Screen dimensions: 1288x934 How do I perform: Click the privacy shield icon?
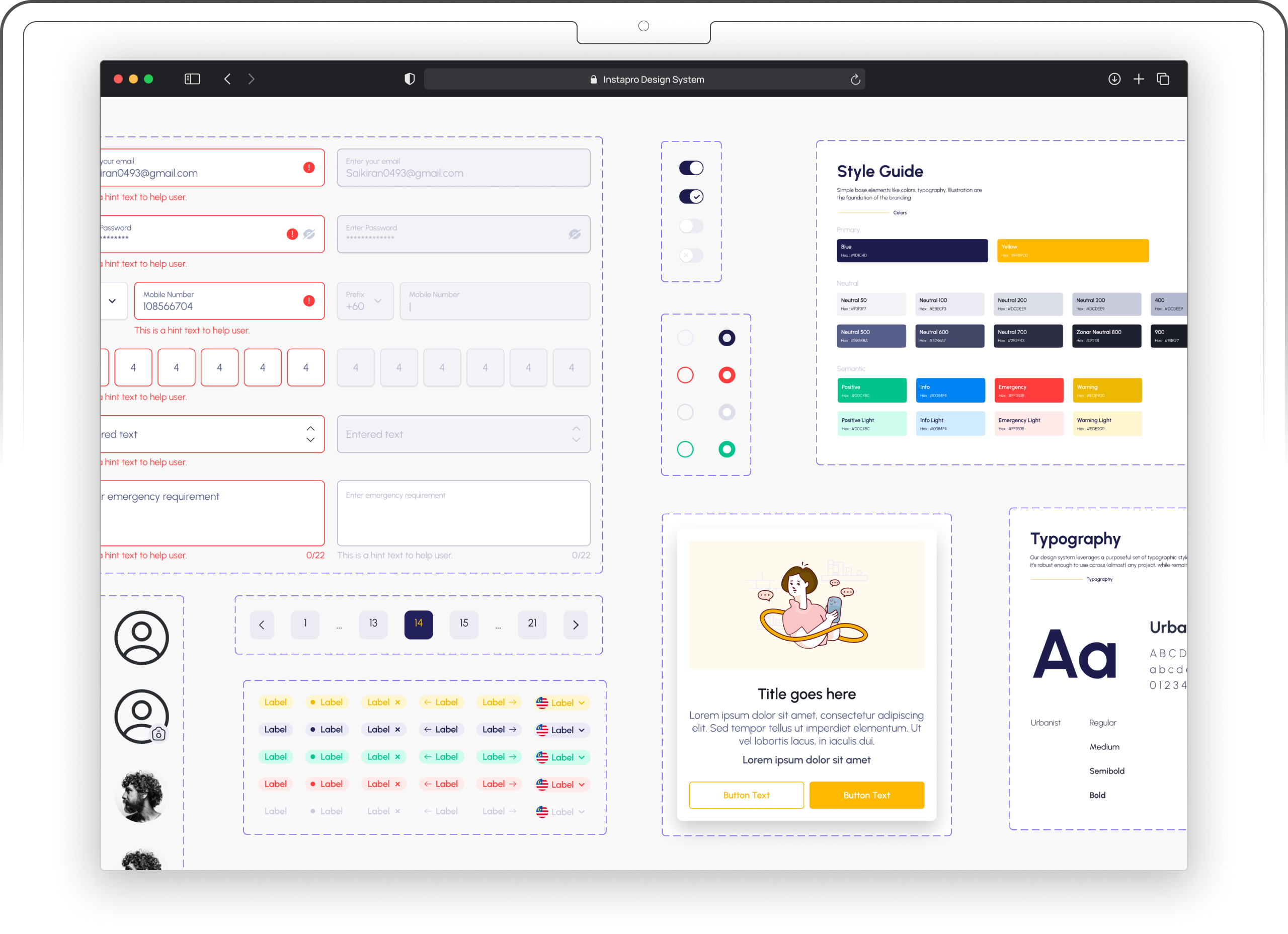tap(410, 79)
